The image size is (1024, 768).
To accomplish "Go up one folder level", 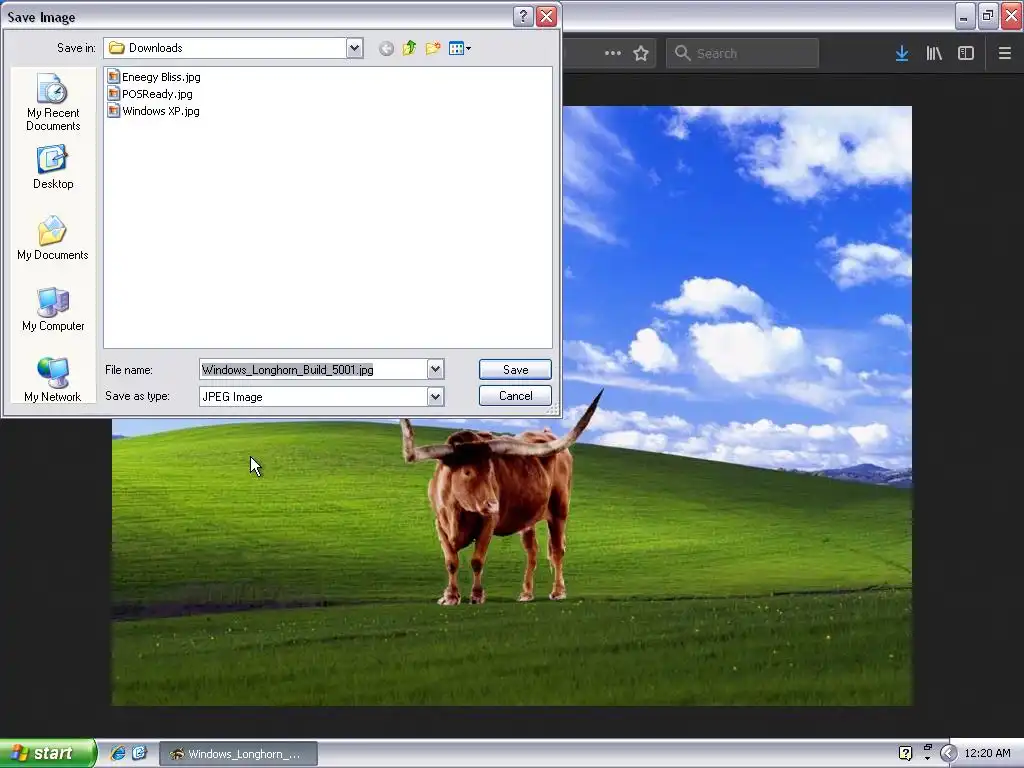I will (x=409, y=48).
